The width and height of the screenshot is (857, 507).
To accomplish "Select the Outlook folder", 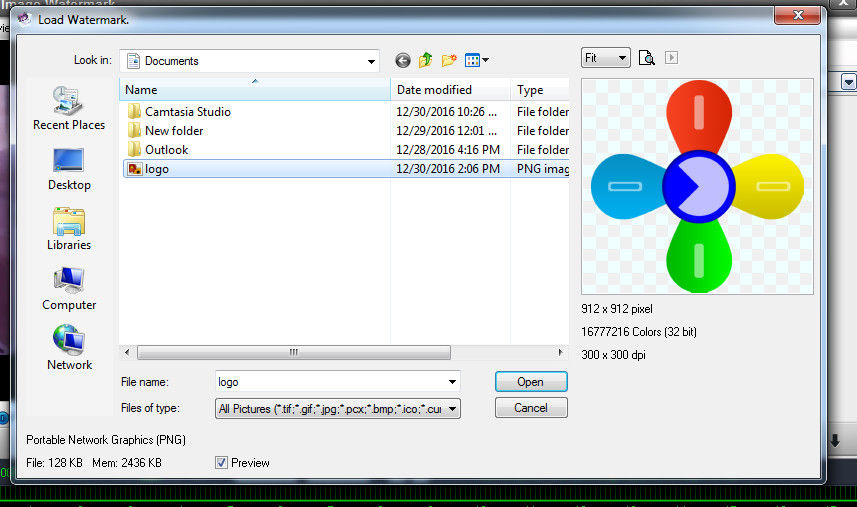I will [166, 150].
